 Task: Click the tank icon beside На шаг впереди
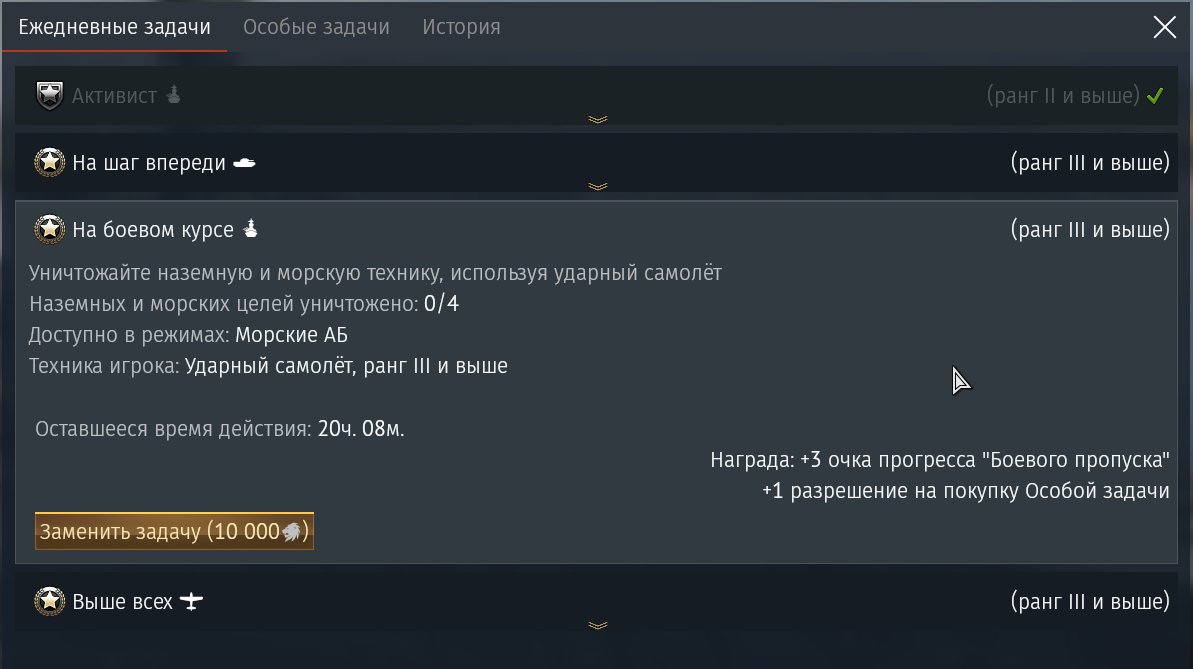(244, 163)
